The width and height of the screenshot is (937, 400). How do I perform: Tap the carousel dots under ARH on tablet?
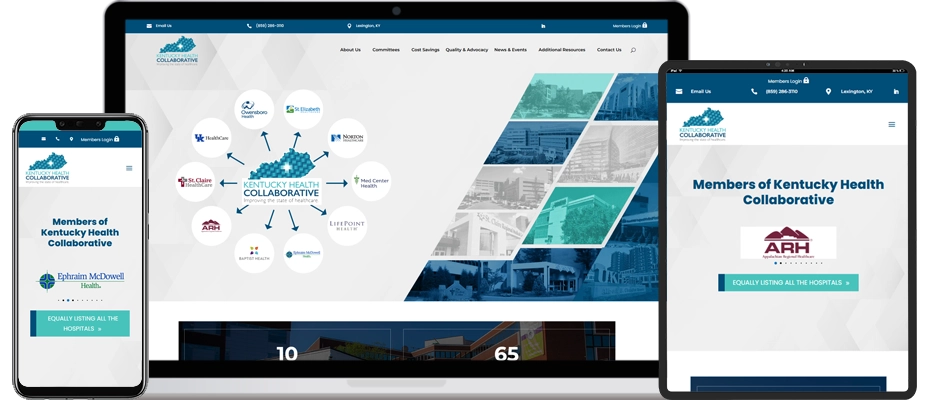[x=798, y=263]
